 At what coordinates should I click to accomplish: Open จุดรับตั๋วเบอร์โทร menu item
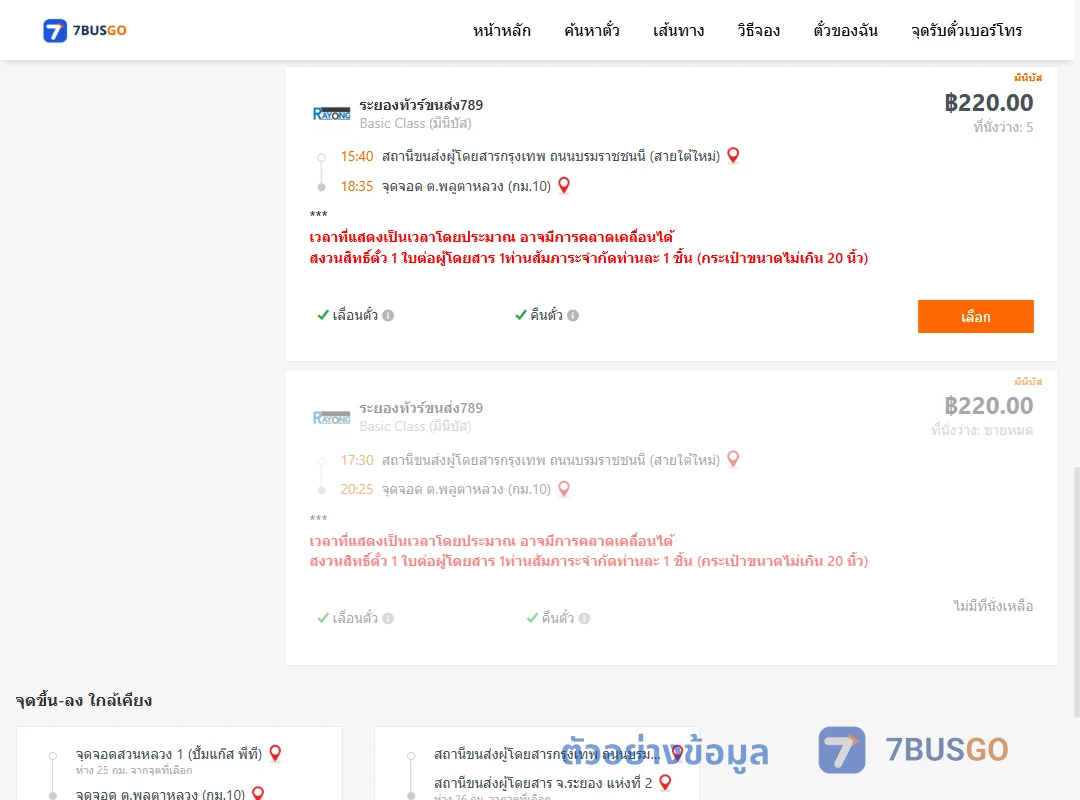[966, 30]
